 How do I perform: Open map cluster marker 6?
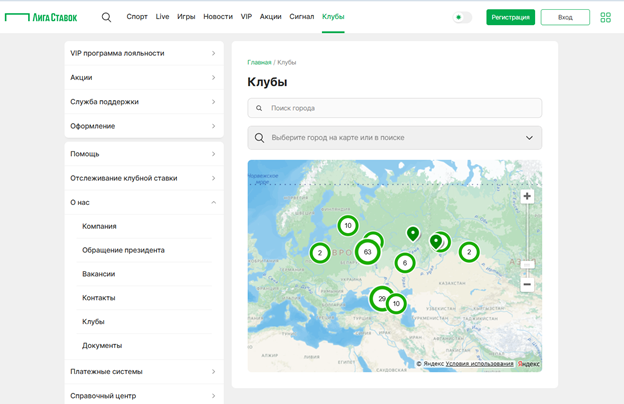pos(405,263)
